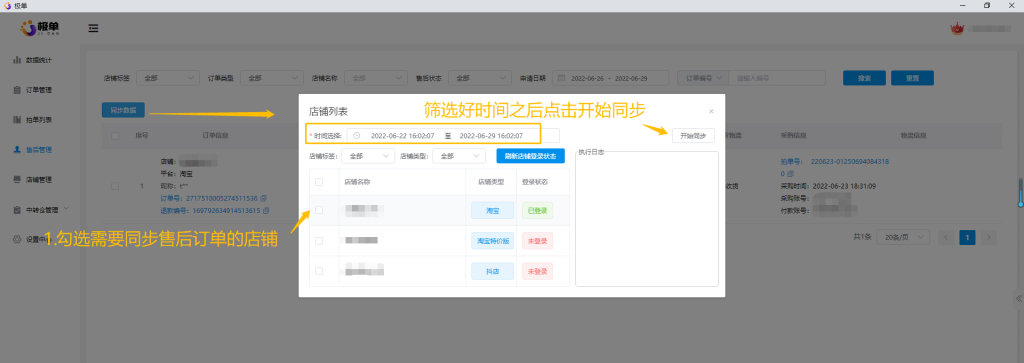Expand the 中转仓管理 menu chevron
This screenshot has width=1024, height=363.
[x=66, y=210]
